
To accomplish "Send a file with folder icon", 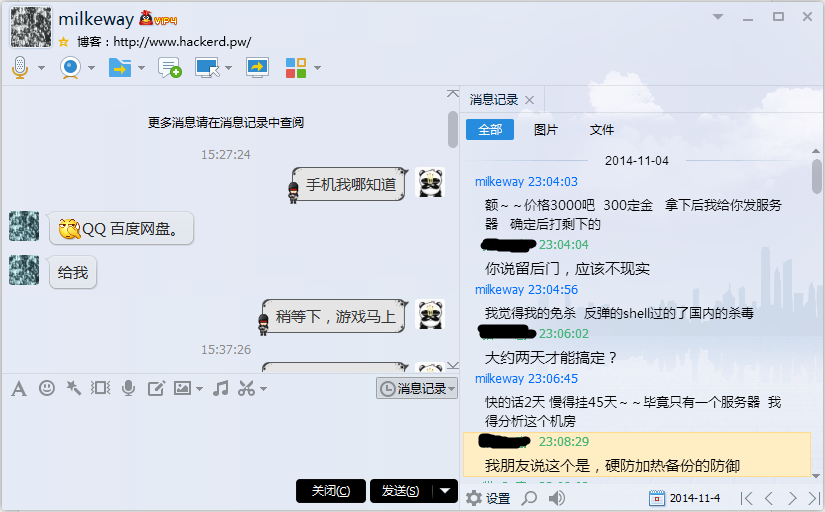I will coord(120,67).
